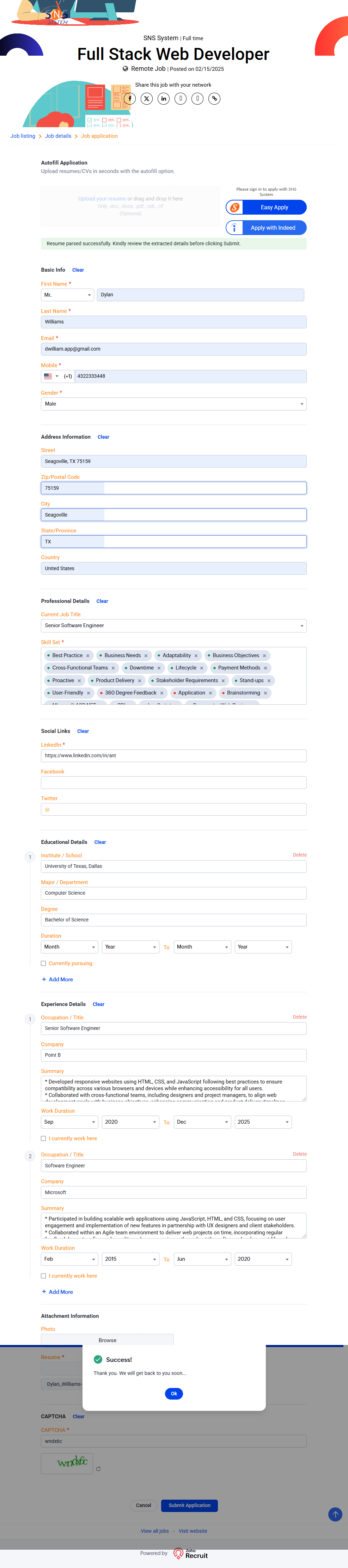Tick first experience's I currently work here

point(43,1138)
